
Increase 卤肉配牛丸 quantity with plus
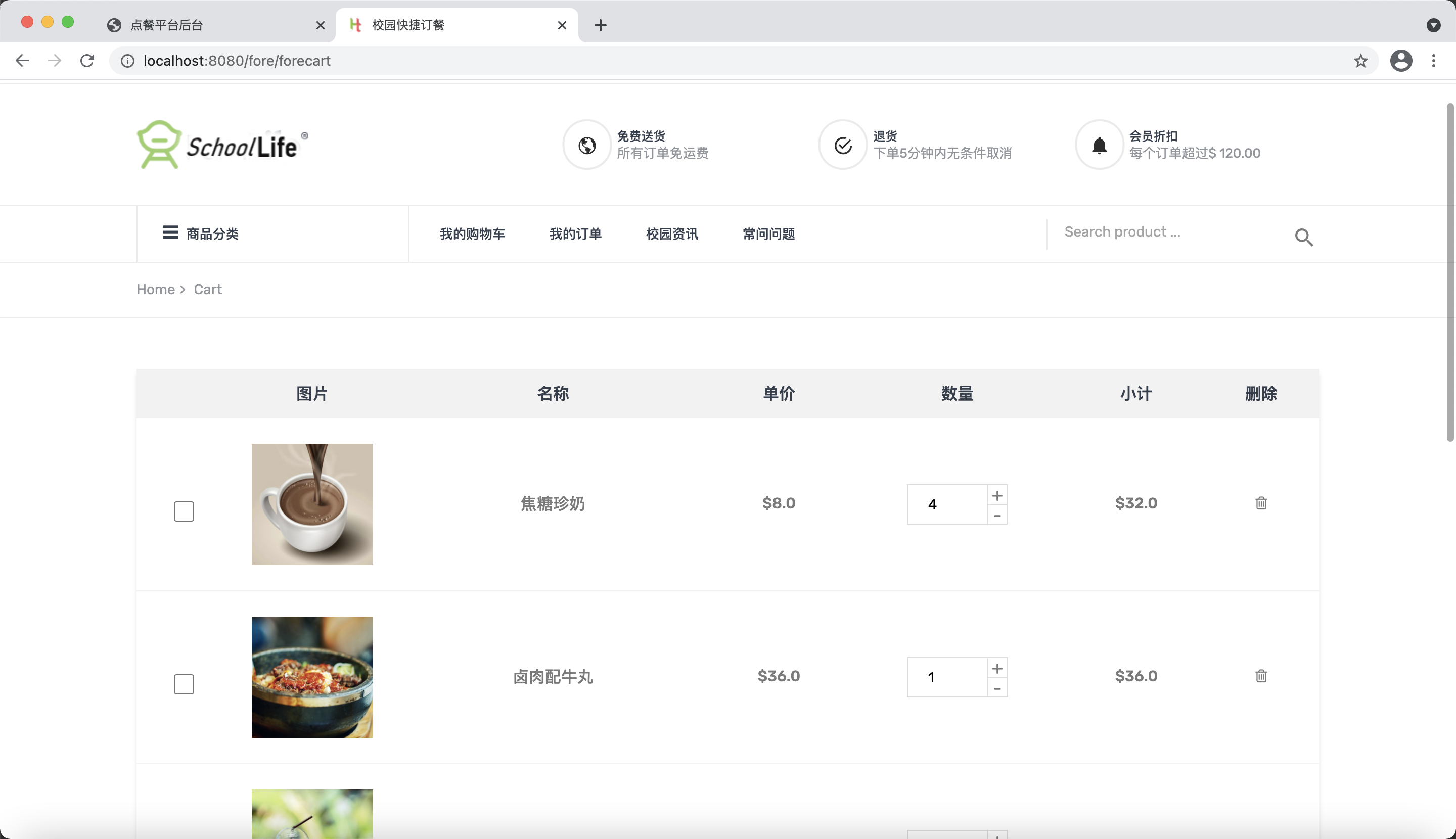coord(997,668)
